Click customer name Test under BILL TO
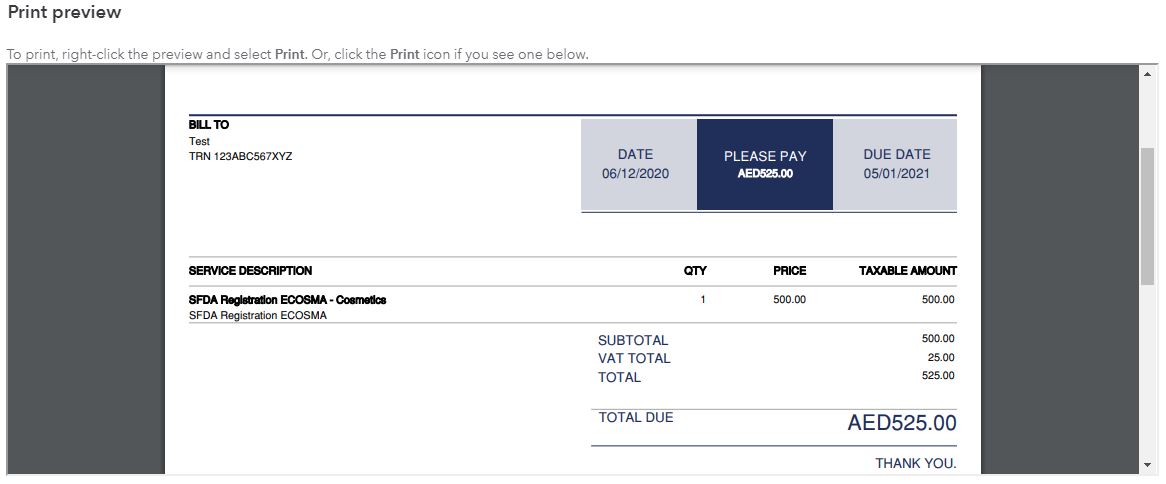The height and width of the screenshot is (484, 1166). click(x=199, y=141)
